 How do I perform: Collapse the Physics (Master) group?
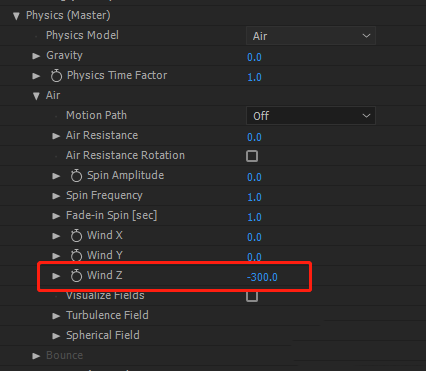(16, 16)
